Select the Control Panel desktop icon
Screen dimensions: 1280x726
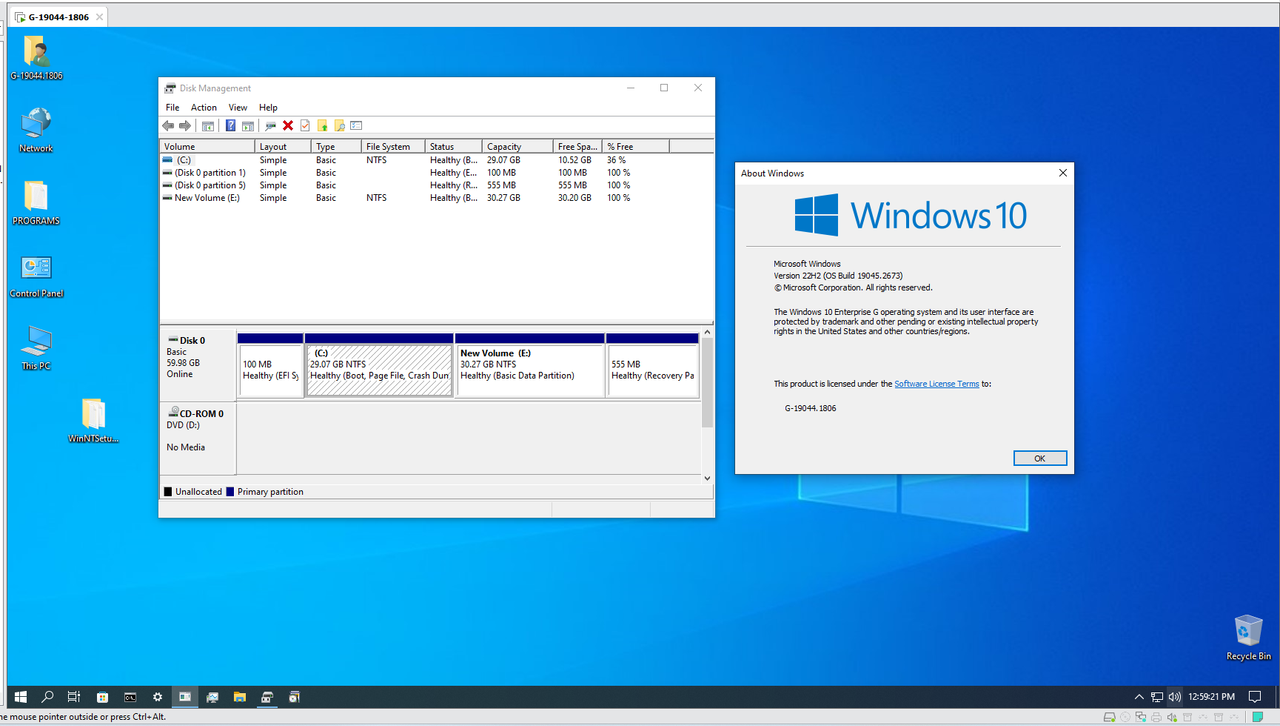(x=36, y=276)
